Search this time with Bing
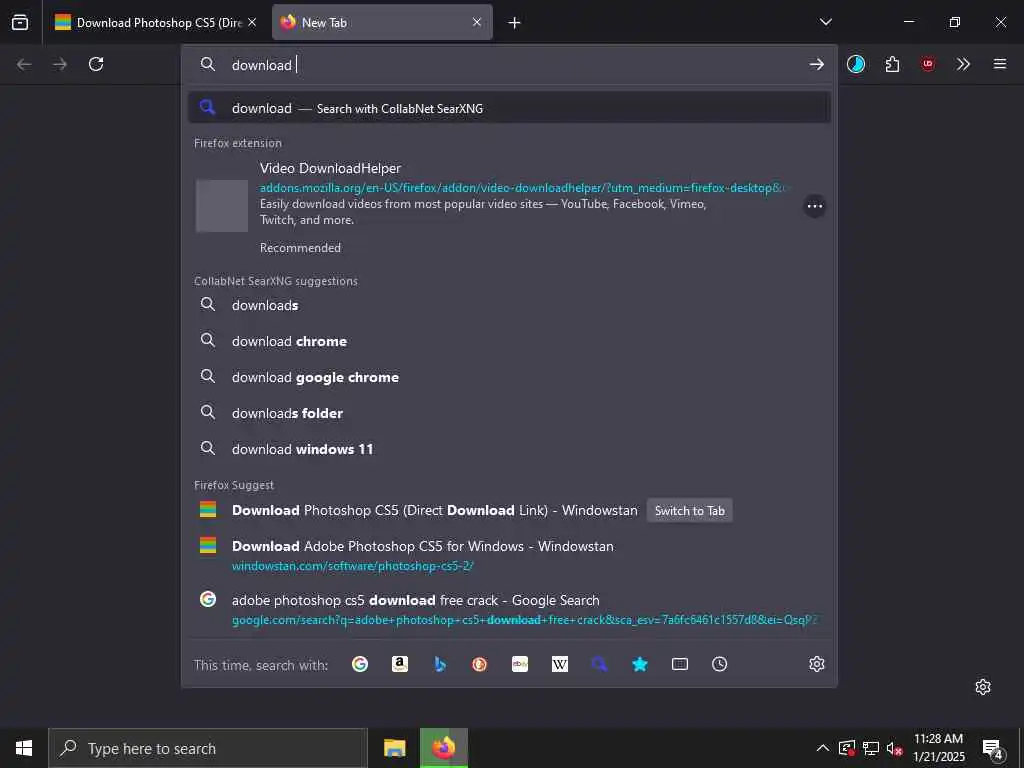The image size is (1024, 768). (x=440, y=664)
